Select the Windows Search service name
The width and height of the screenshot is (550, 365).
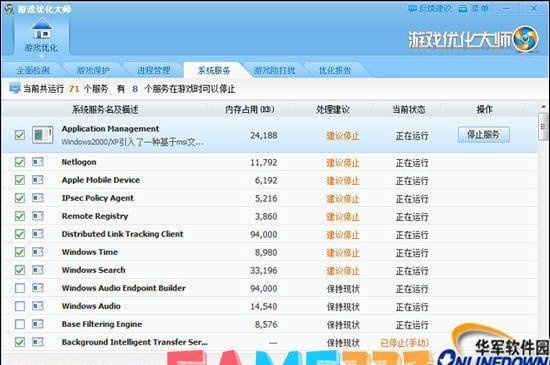click(x=93, y=270)
